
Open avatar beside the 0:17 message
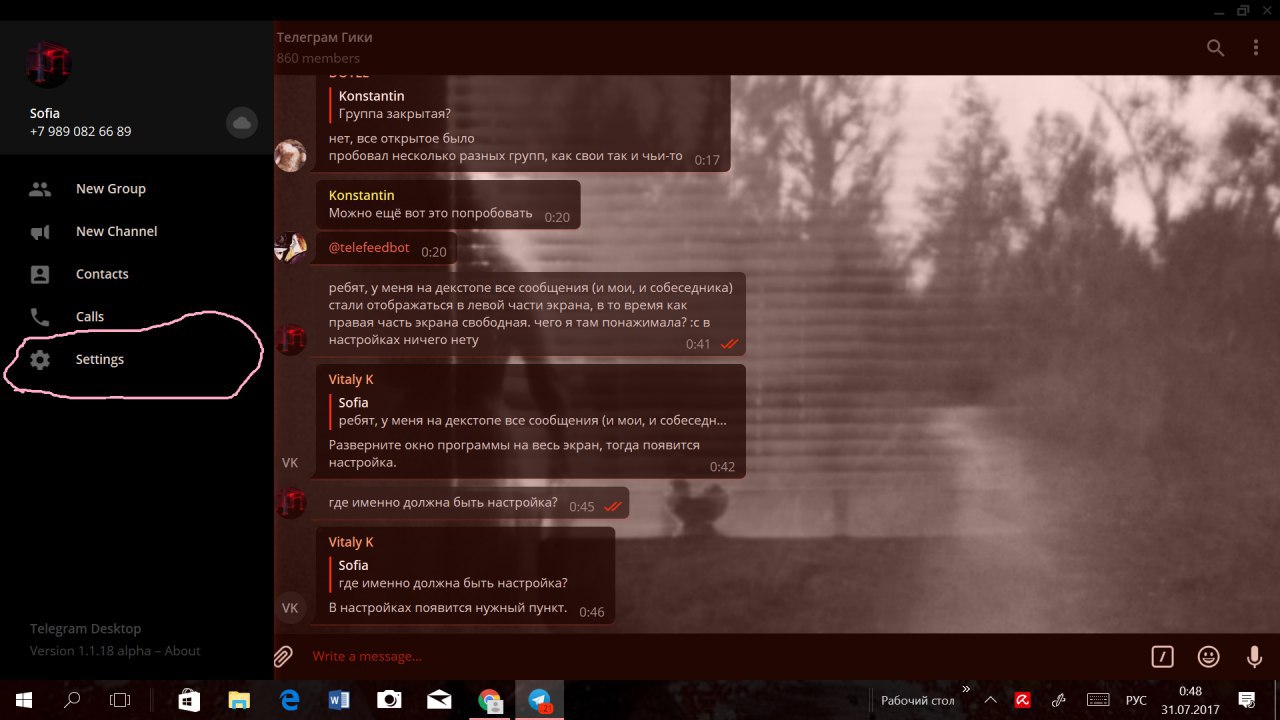(290, 155)
